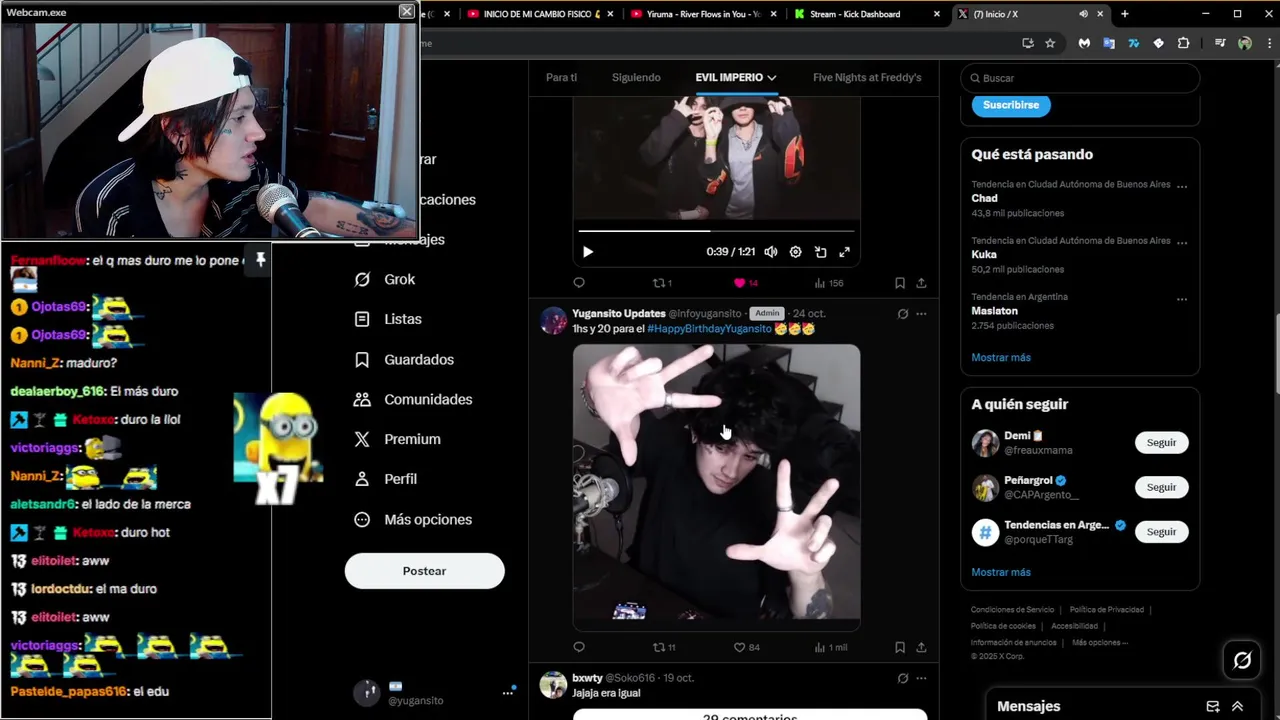The height and width of the screenshot is (720, 1280).
Task: Open Grok icon on Yugansito Updates post
Action: pos(903,314)
